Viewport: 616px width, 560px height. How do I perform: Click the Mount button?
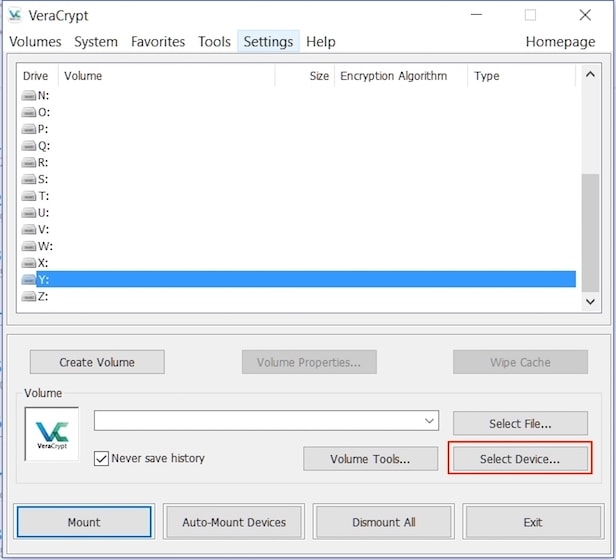[84, 522]
